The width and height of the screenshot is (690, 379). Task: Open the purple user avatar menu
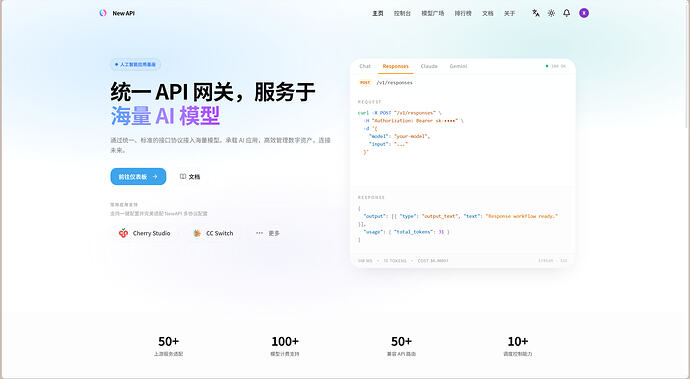(x=584, y=13)
